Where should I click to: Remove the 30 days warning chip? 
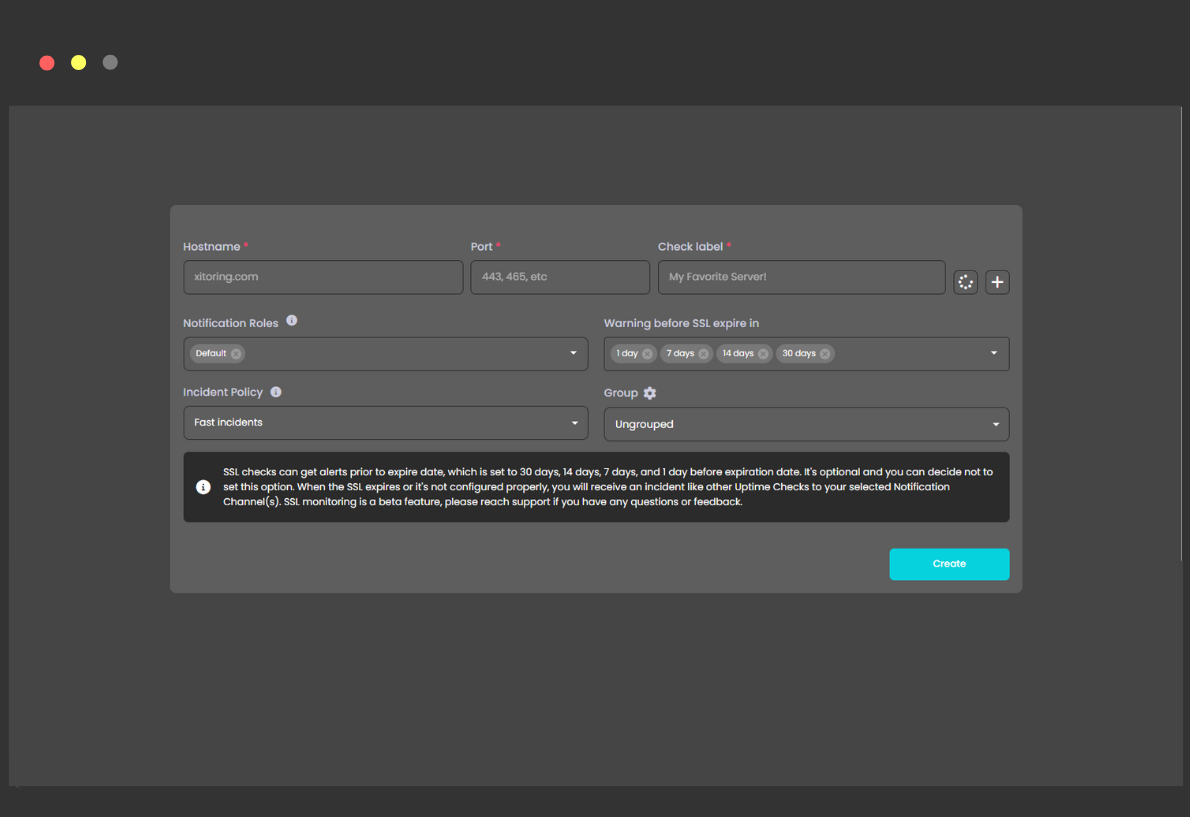[x=825, y=354]
